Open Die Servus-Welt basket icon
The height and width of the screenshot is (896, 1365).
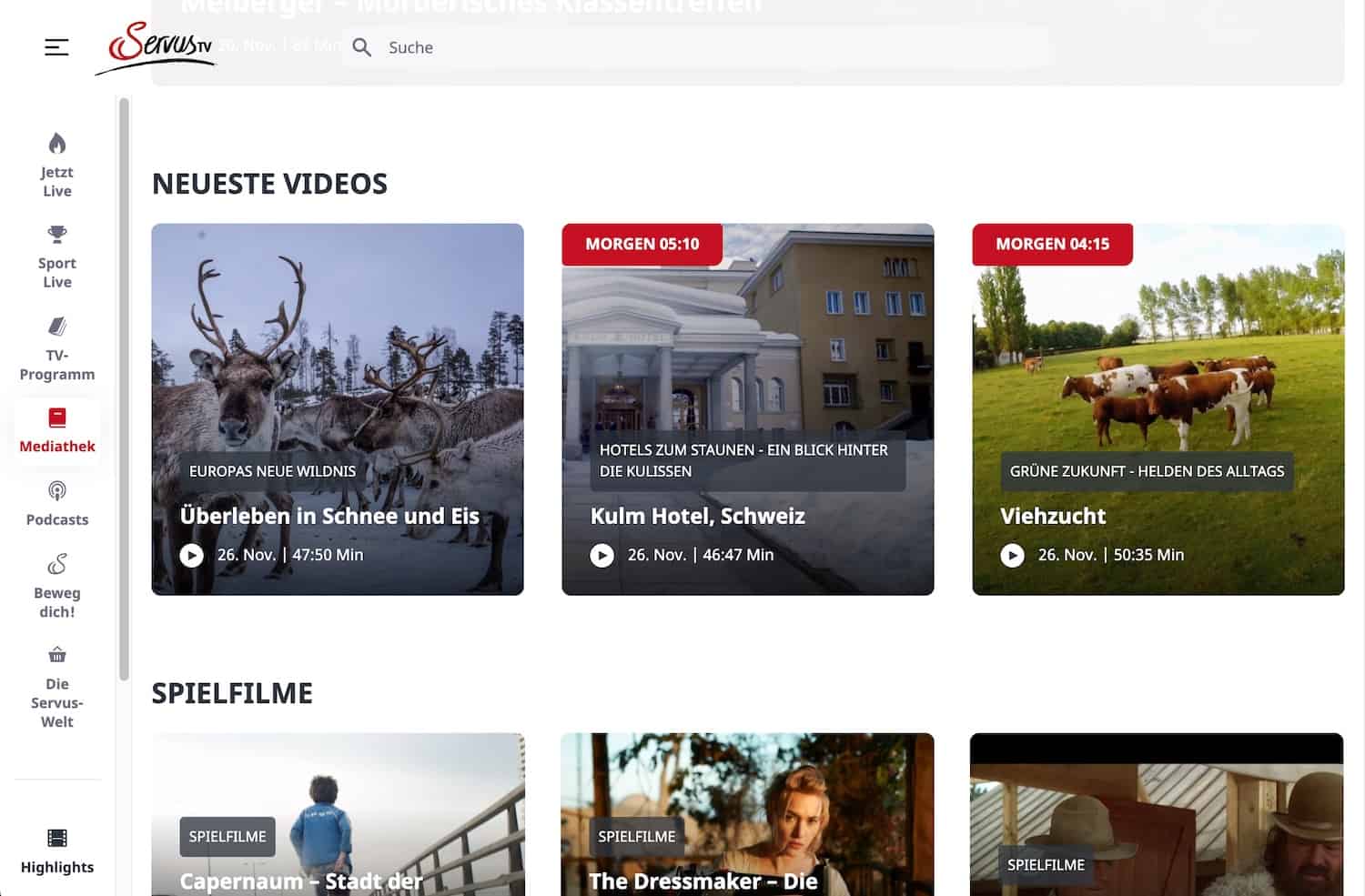pos(57,655)
